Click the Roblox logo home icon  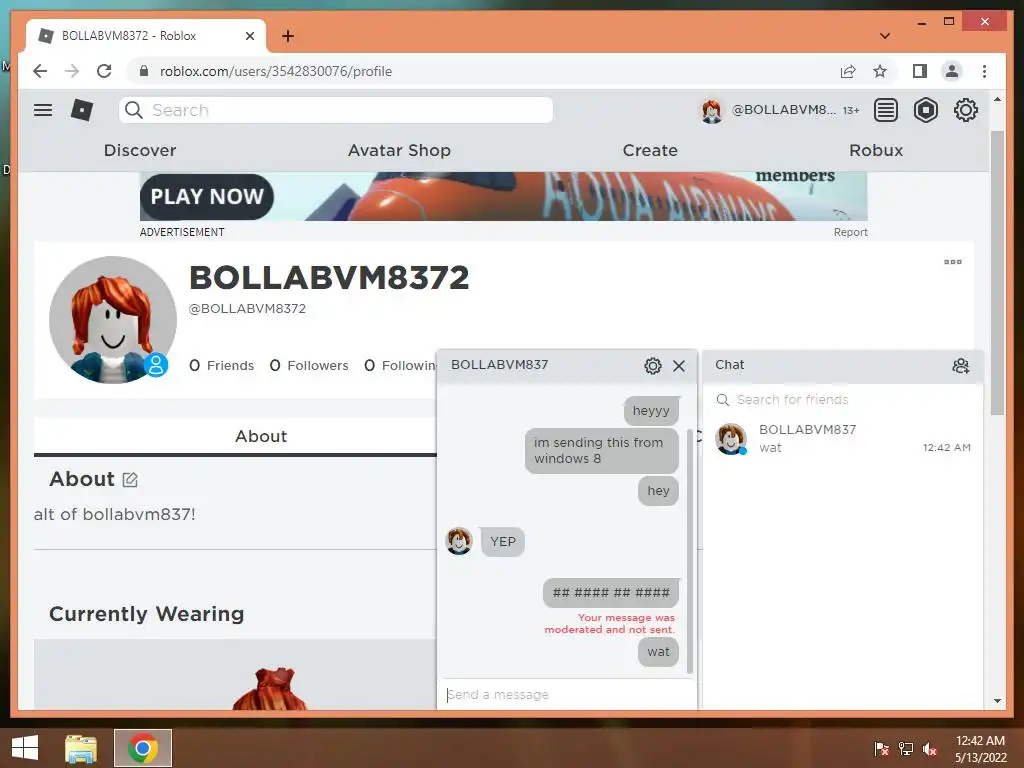(x=82, y=110)
